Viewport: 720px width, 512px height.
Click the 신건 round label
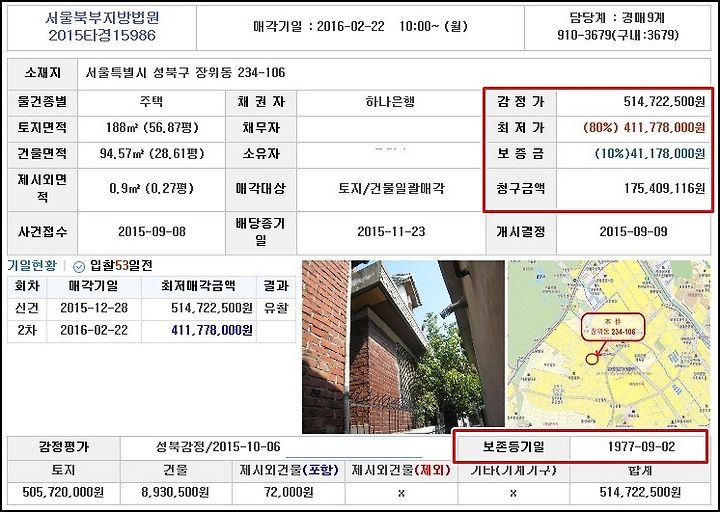27,308
